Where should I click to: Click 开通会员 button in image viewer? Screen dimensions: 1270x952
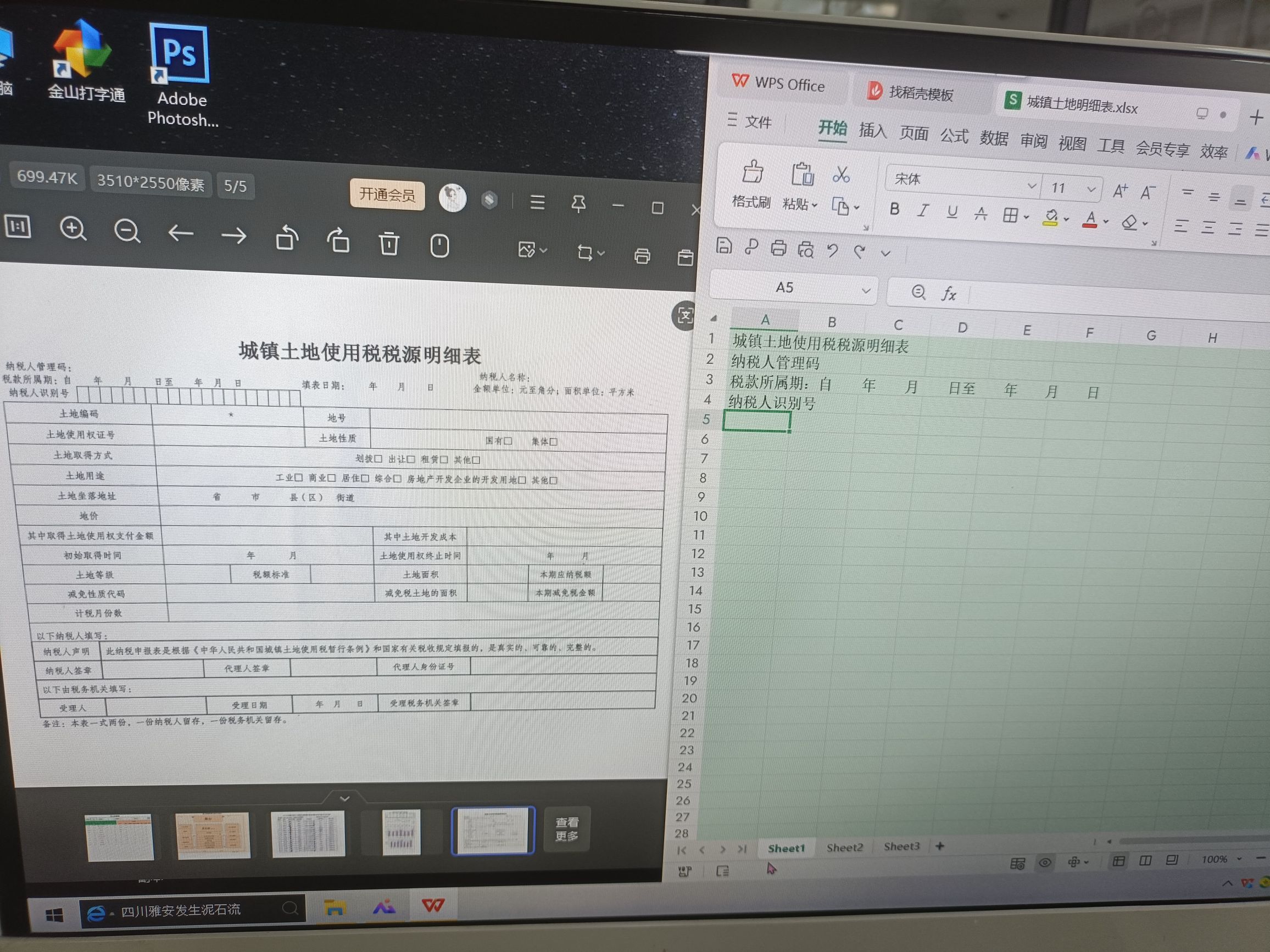(x=387, y=194)
